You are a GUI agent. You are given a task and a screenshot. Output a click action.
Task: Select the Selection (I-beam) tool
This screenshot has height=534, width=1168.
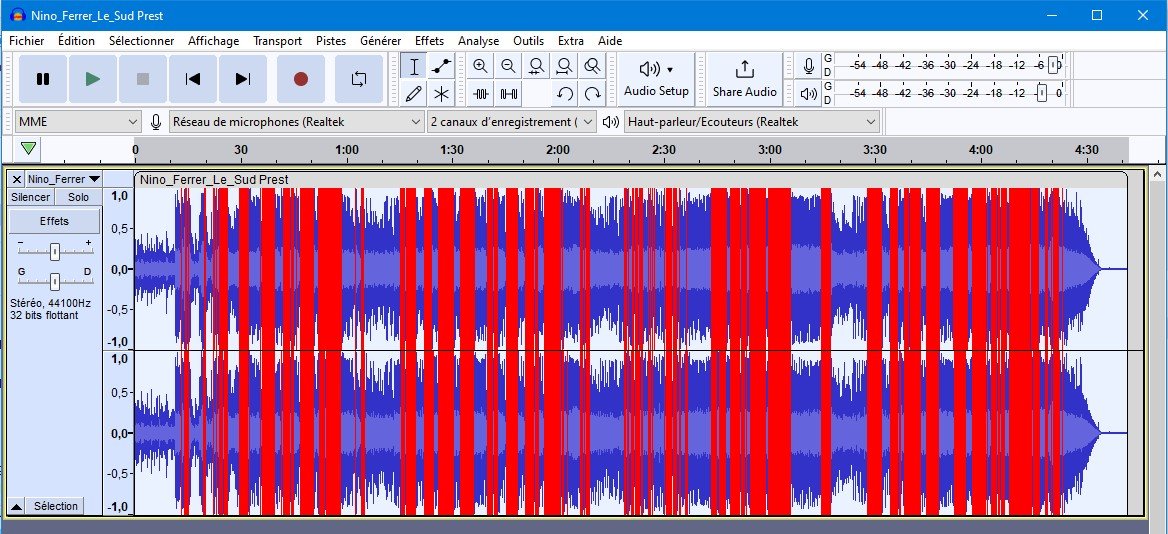tap(414, 66)
